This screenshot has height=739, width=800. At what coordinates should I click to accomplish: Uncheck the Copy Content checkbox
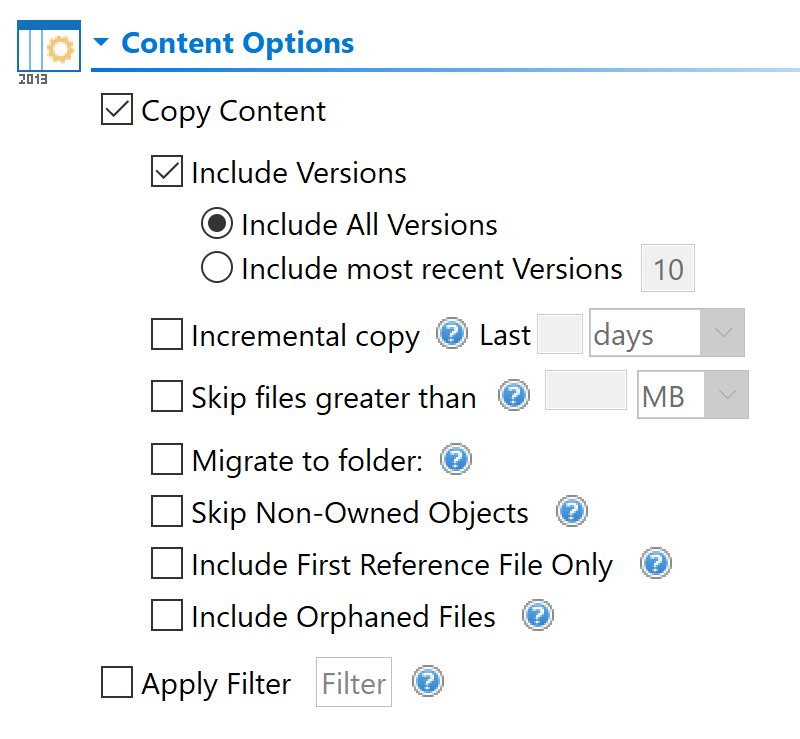[x=116, y=110]
